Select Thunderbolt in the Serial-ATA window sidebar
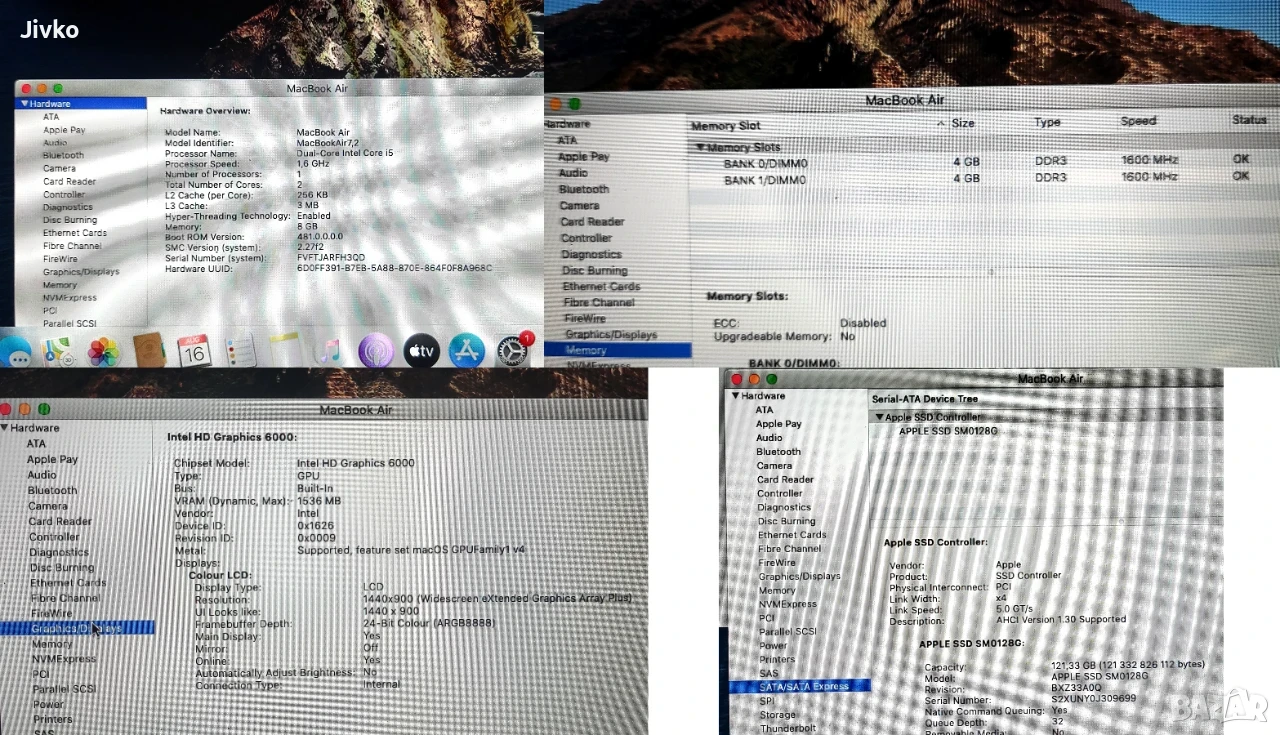 point(788,728)
